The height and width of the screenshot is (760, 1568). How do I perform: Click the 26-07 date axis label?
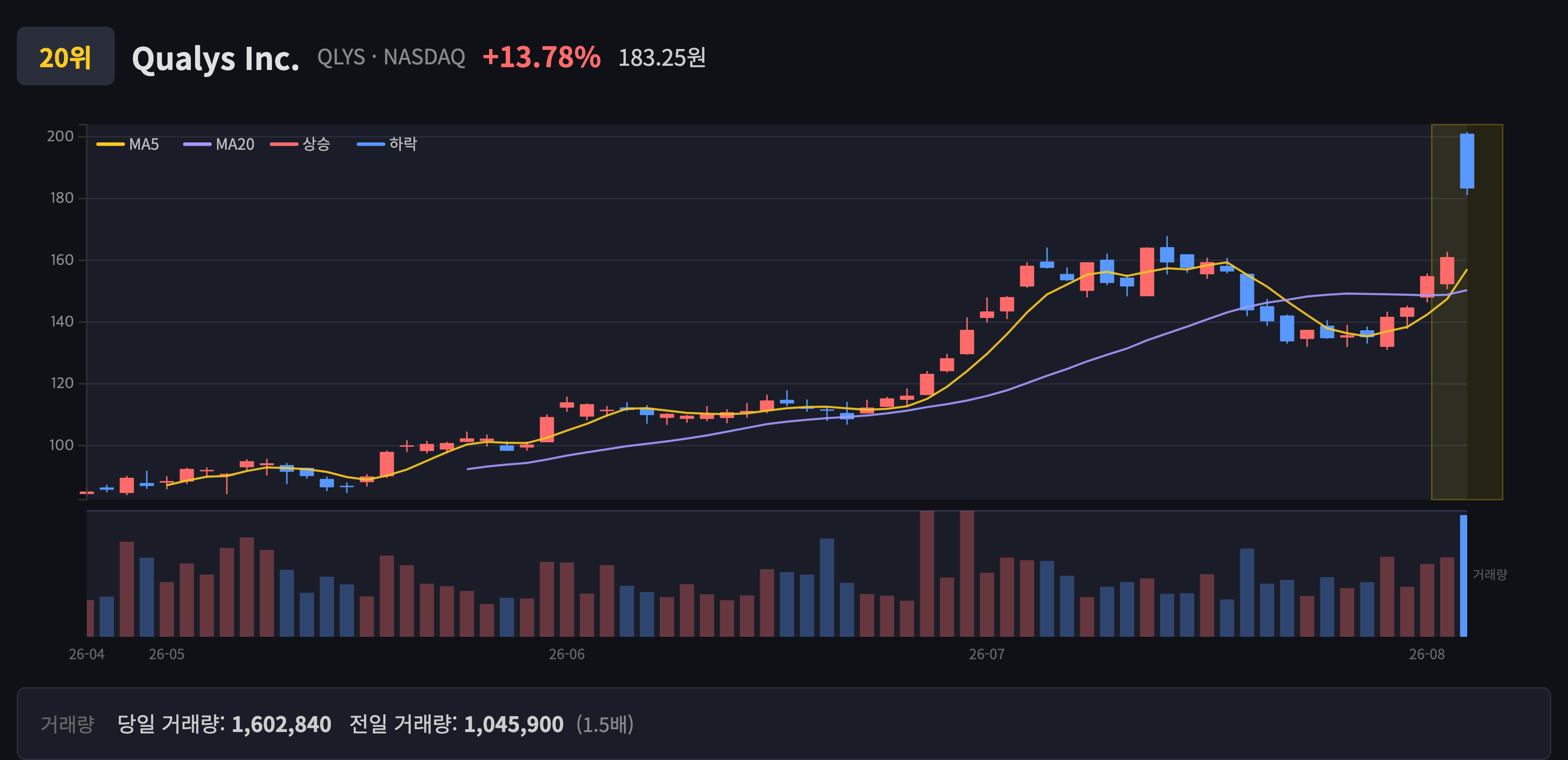point(987,654)
